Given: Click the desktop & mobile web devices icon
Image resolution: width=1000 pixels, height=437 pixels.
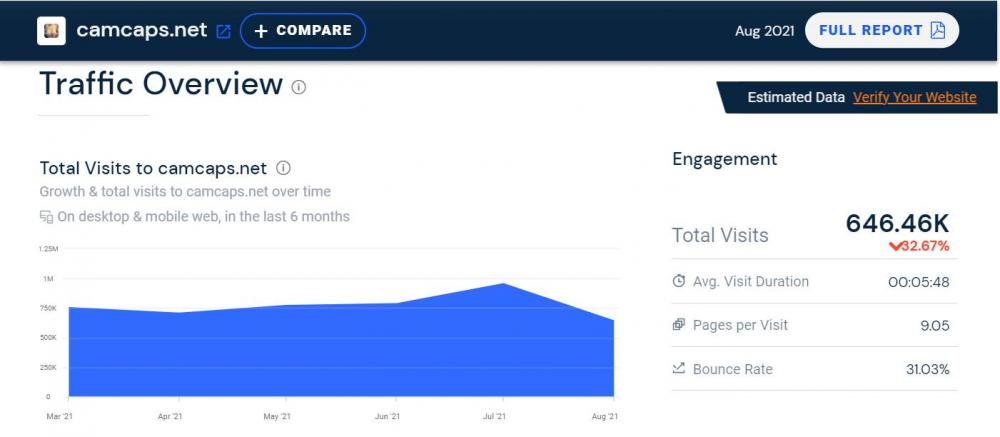Looking at the screenshot, I should [x=46, y=216].
